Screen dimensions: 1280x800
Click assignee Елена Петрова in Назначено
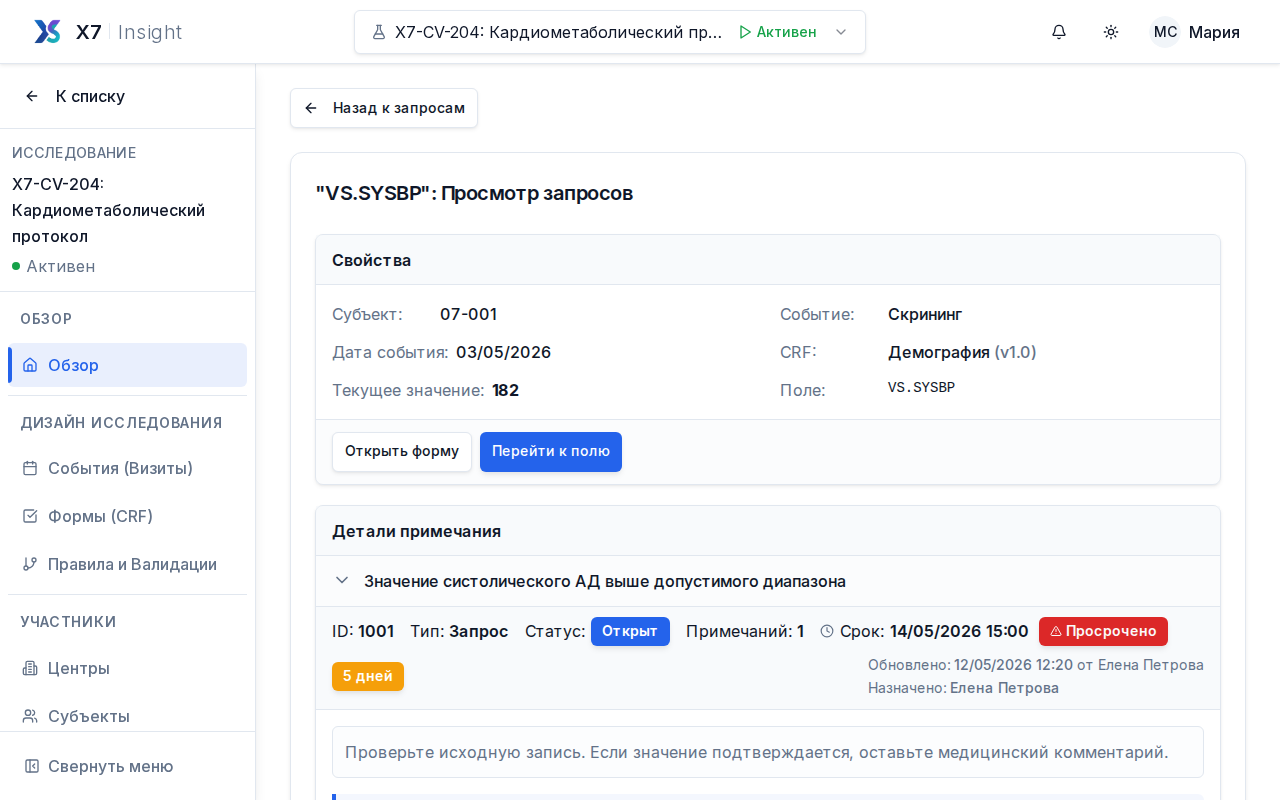pyautogui.click(x=1004, y=688)
